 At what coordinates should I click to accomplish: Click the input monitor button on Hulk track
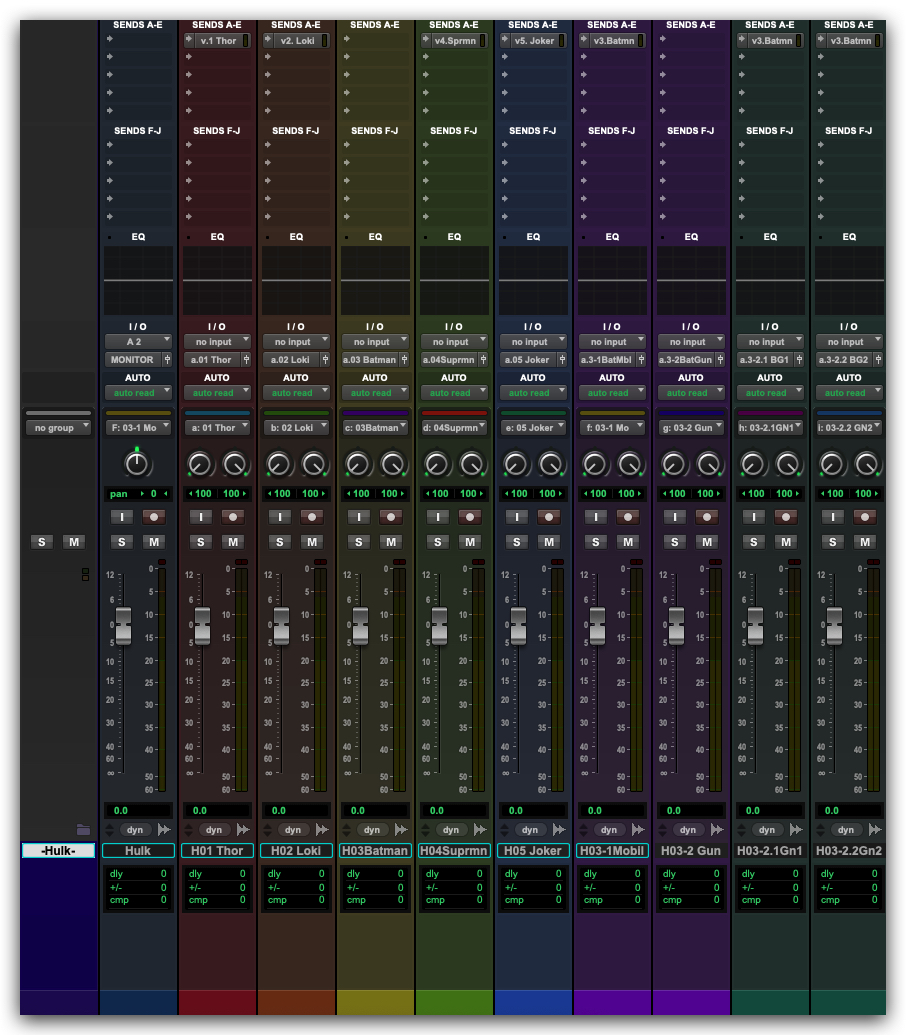point(121,517)
